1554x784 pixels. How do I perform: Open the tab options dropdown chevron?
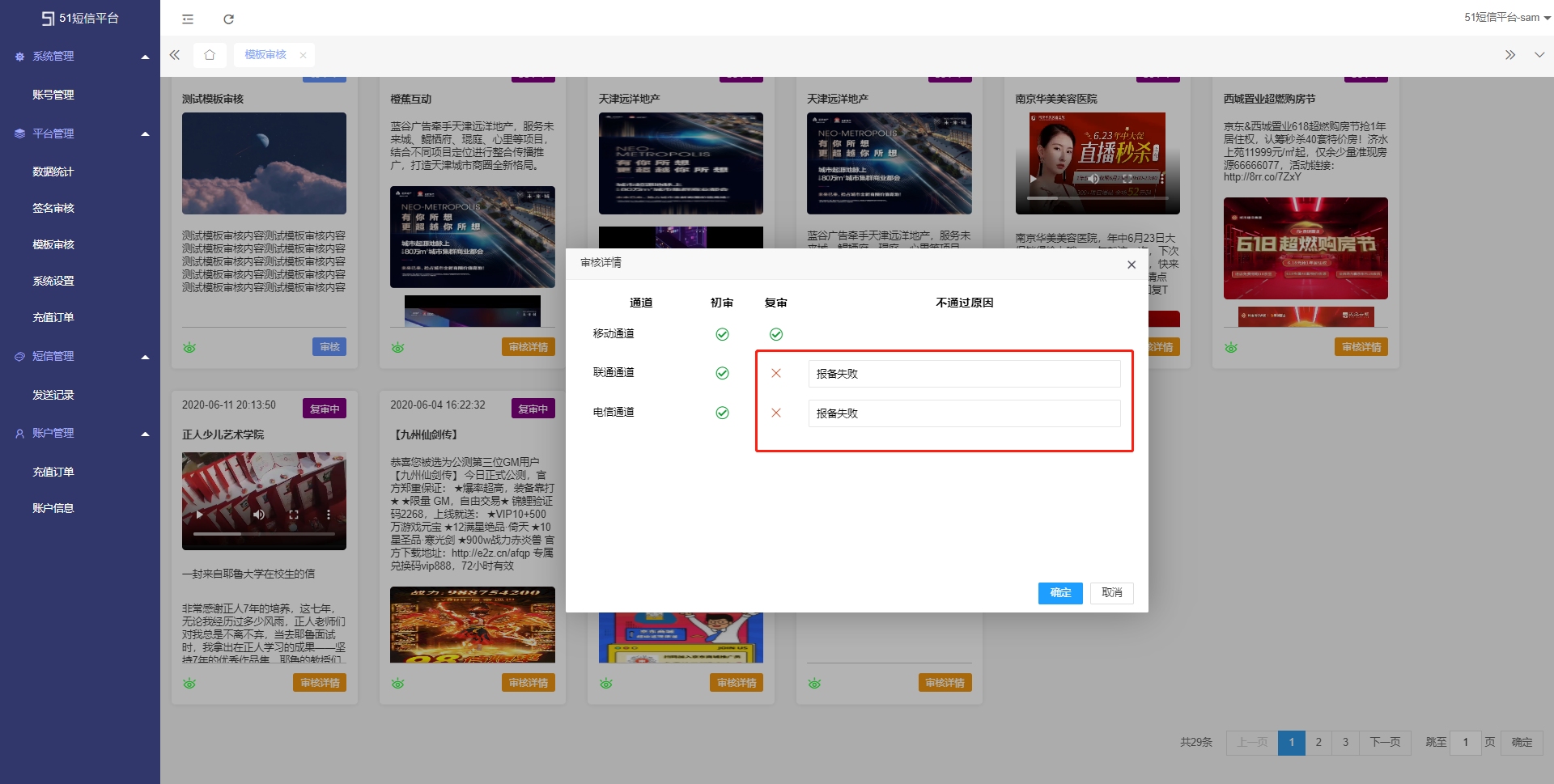point(1539,54)
